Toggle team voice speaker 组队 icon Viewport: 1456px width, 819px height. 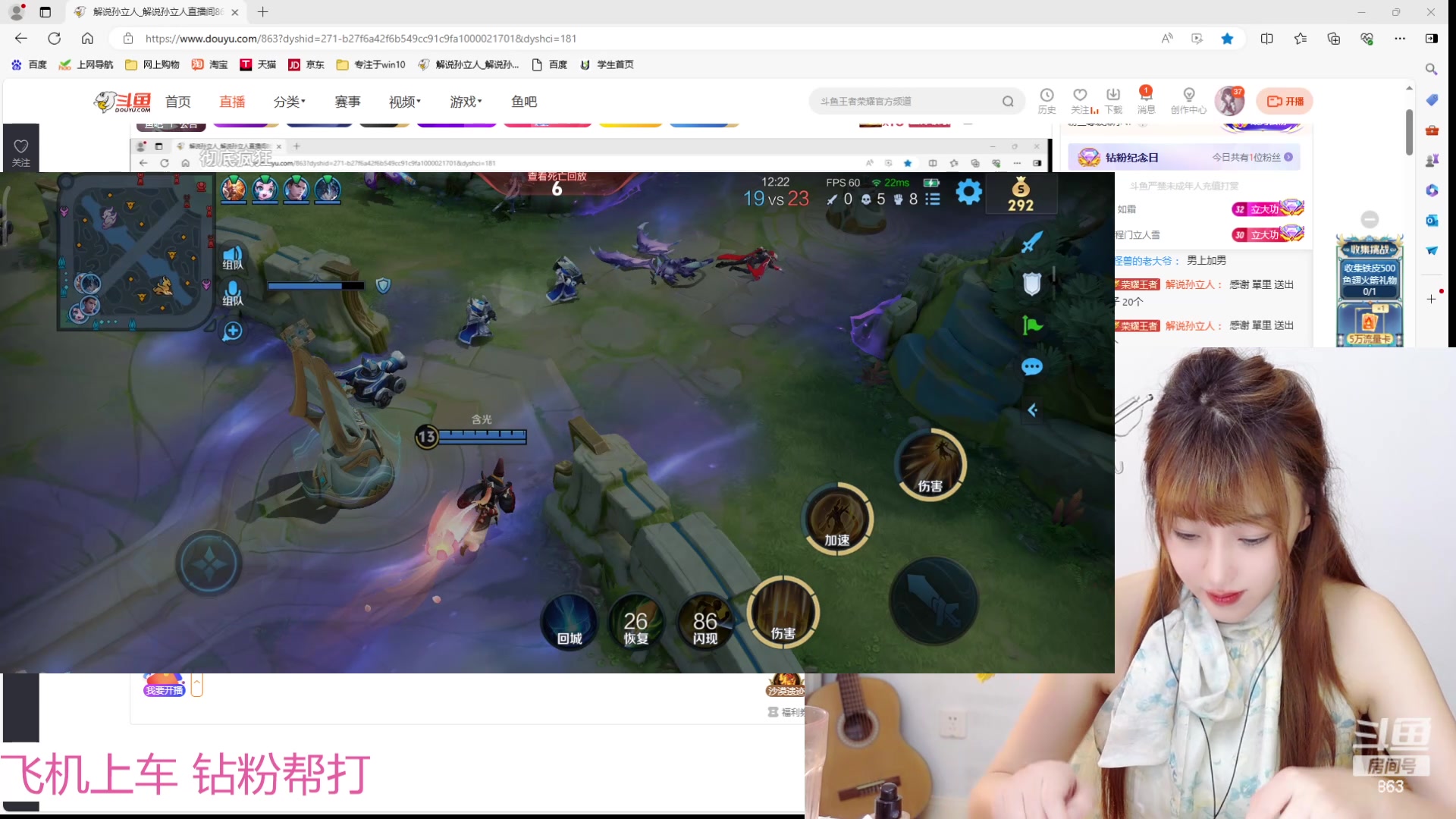pos(233,258)
